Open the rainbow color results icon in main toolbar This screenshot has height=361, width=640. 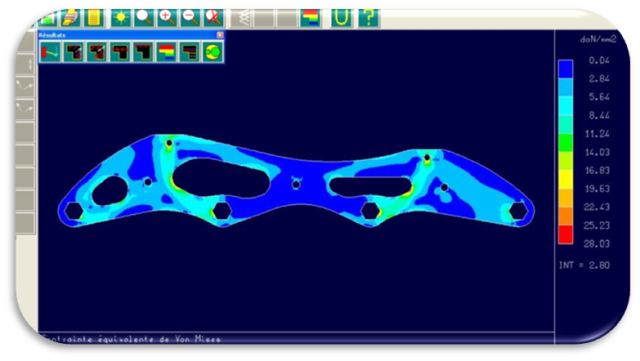[311, 18]
